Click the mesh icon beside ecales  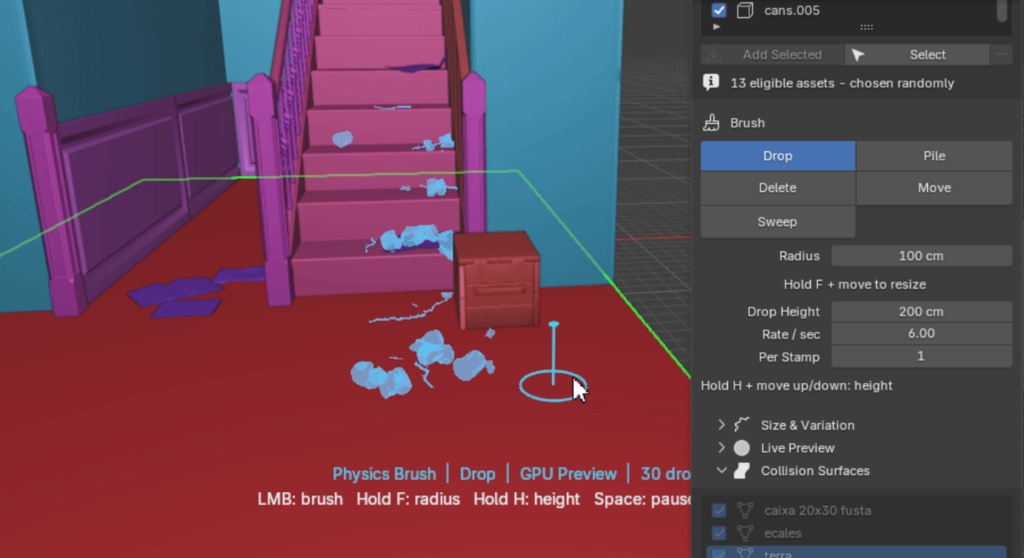[x=745, y=533]
